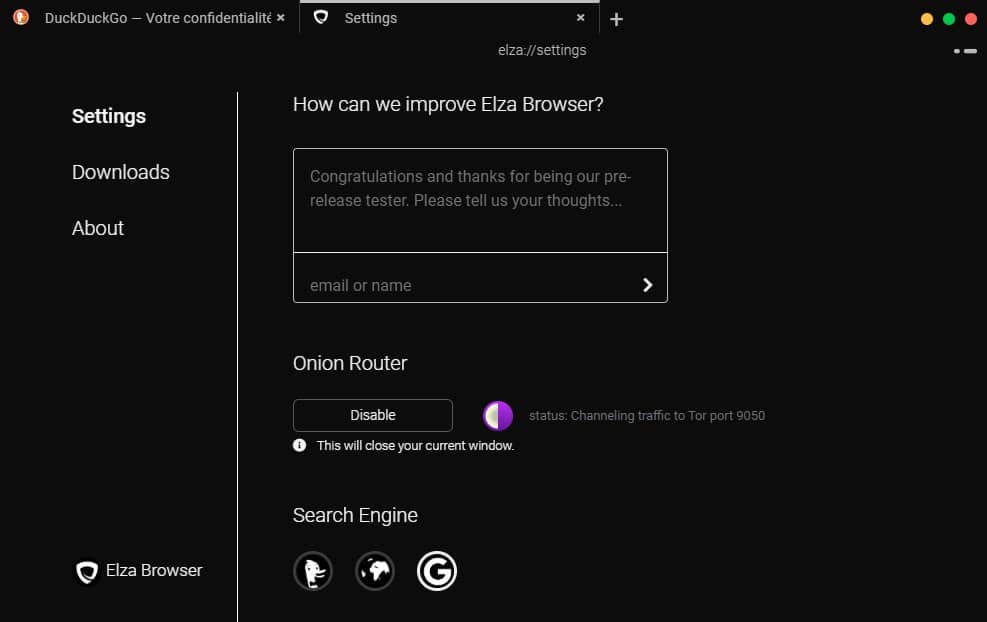Screen dimensions: 987x622
Task: Open the Downloads sidebar section
Action: coord(121,172)
